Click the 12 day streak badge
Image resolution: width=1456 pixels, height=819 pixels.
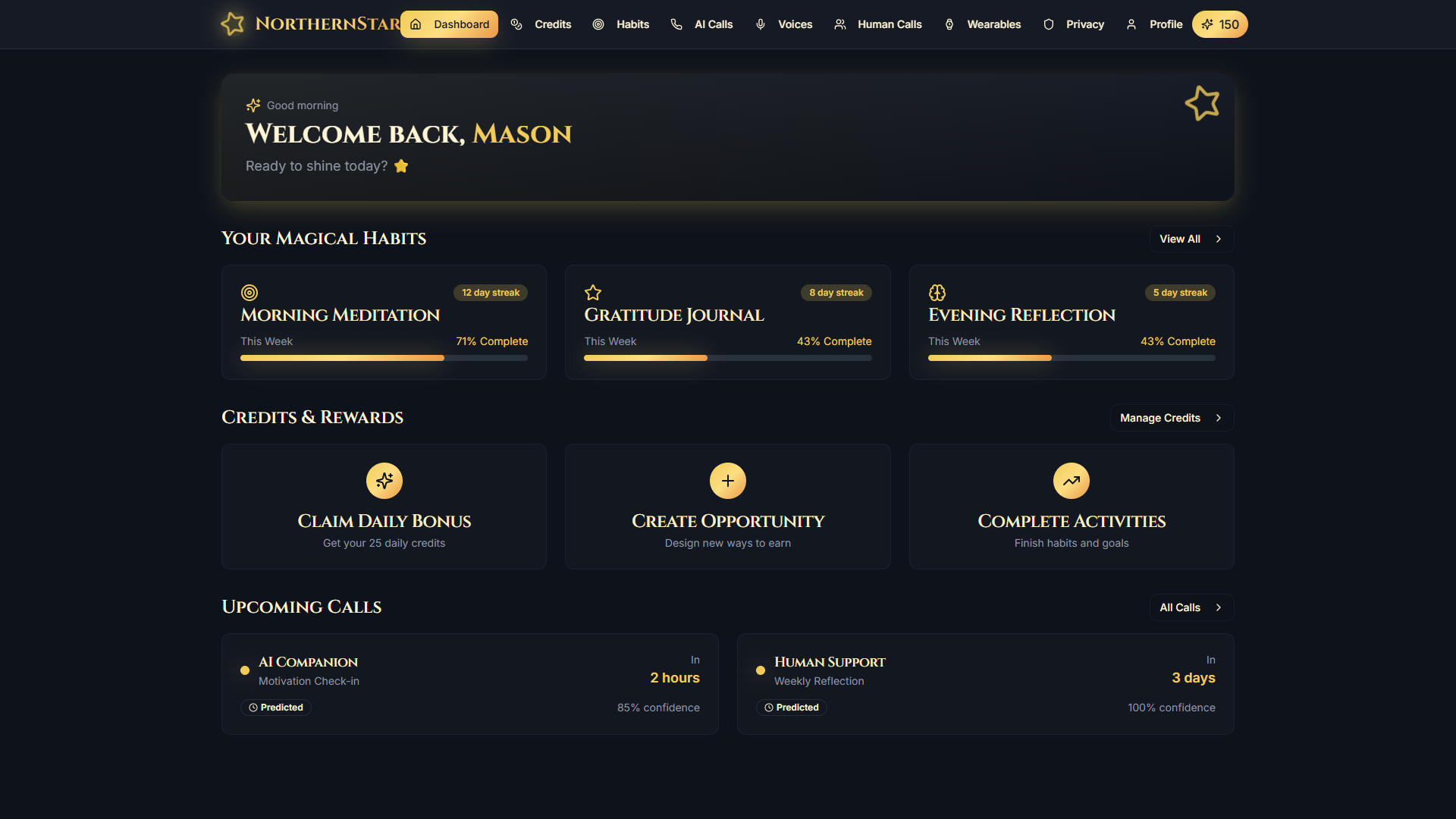[491, 293]
